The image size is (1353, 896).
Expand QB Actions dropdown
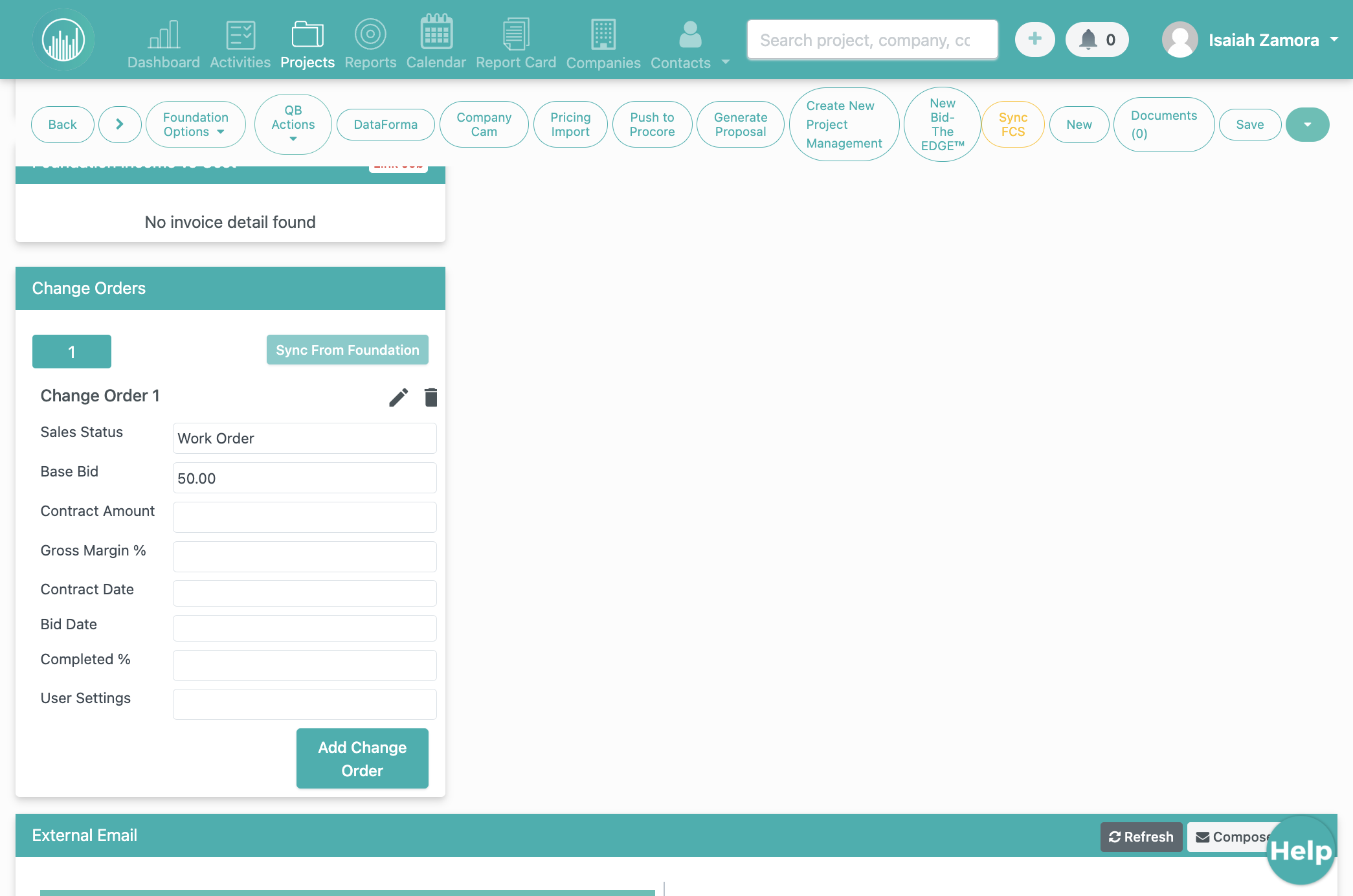(x=293, y=124)
